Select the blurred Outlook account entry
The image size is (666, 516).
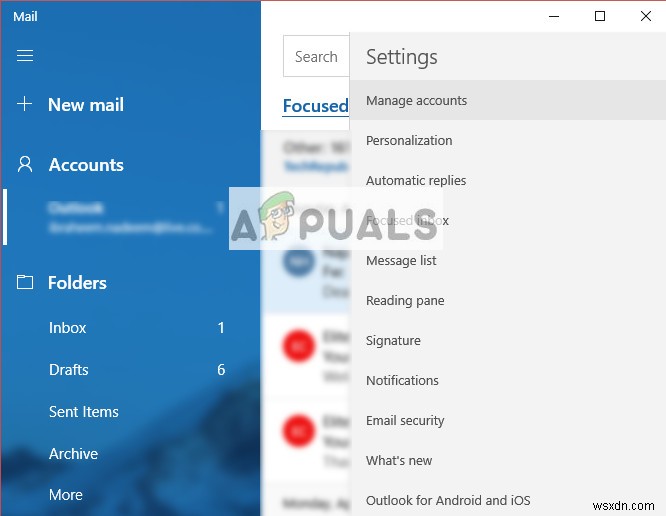pos(132,217)
